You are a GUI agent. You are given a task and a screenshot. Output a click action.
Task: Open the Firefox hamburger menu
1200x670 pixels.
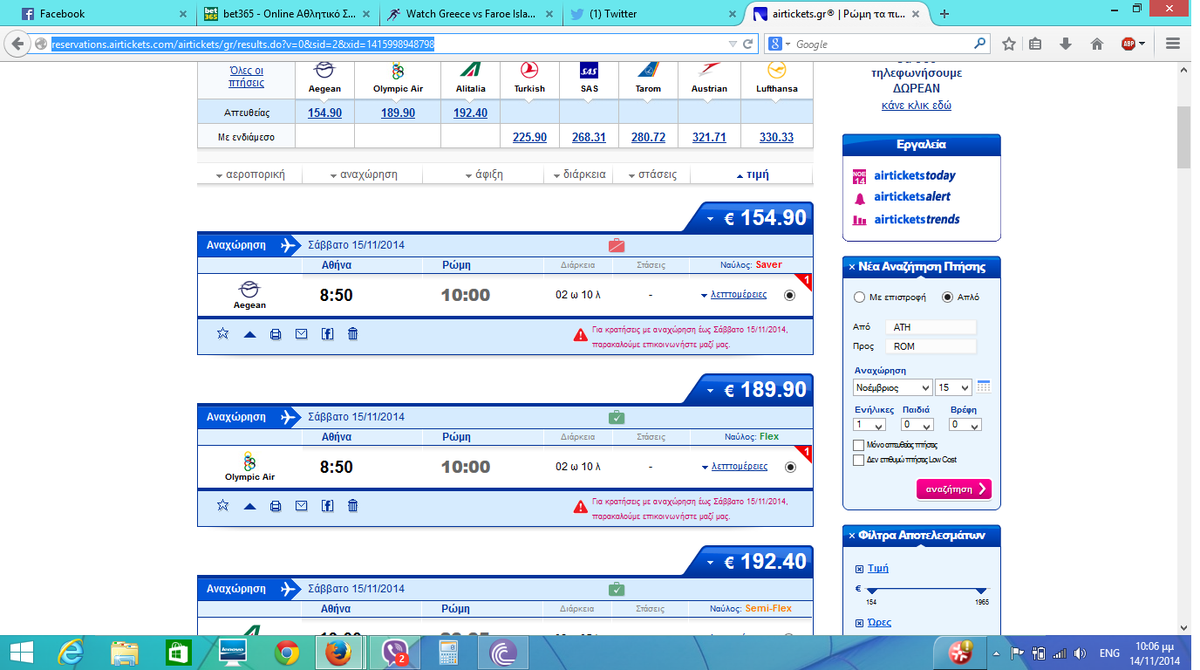pos(1173,44)
